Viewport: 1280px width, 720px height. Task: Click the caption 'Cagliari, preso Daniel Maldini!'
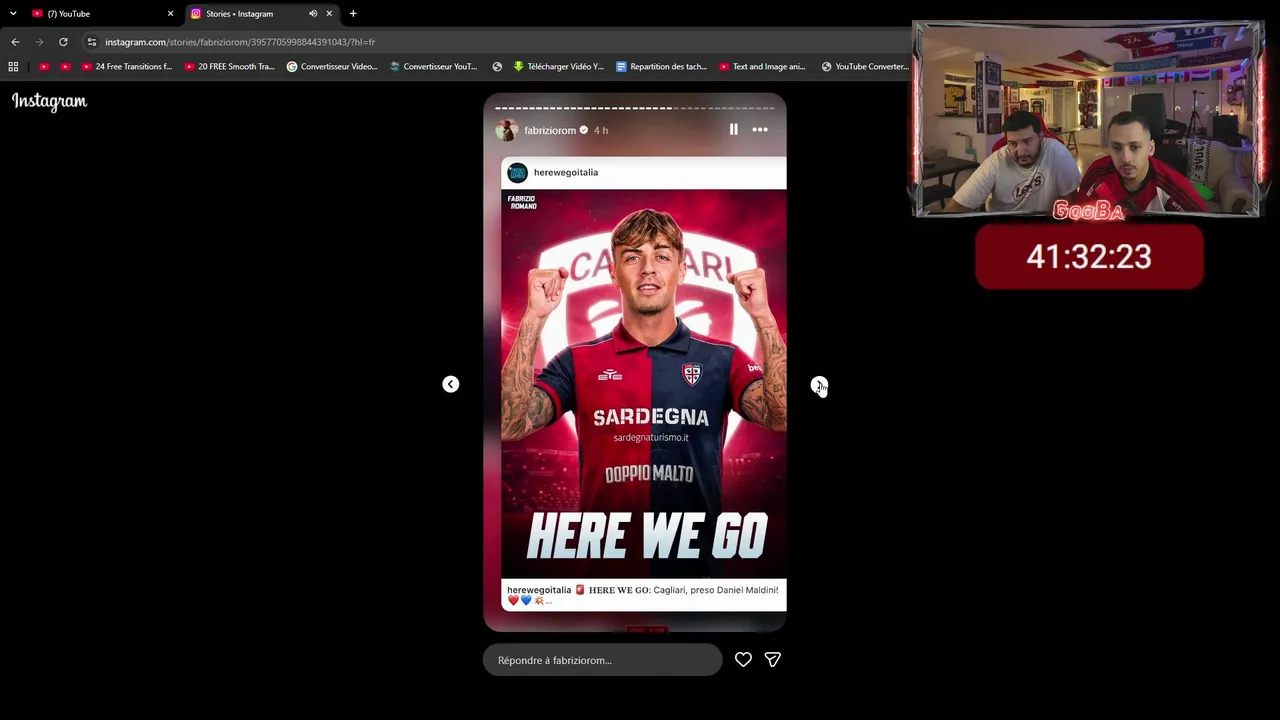[715, 590]
